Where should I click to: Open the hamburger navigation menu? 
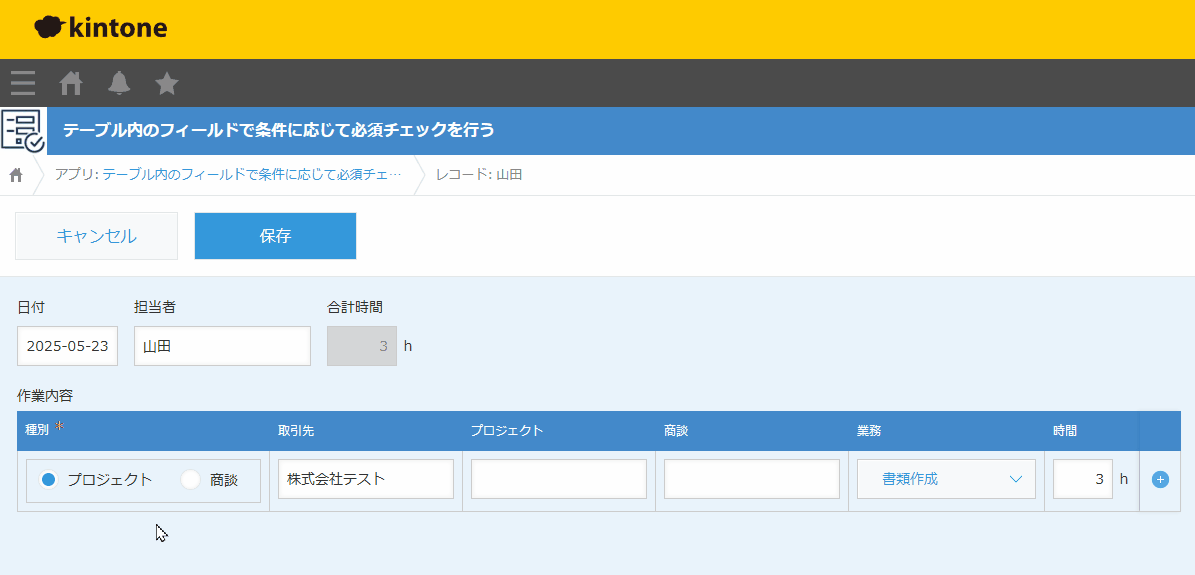click(23, 83)
